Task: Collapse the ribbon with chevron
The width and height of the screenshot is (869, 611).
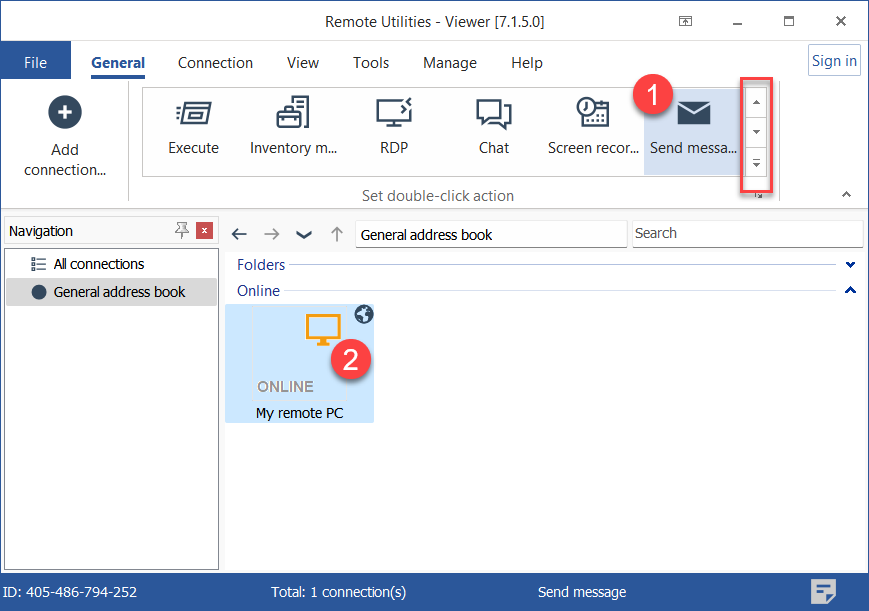Action: [x=846, y=194]
